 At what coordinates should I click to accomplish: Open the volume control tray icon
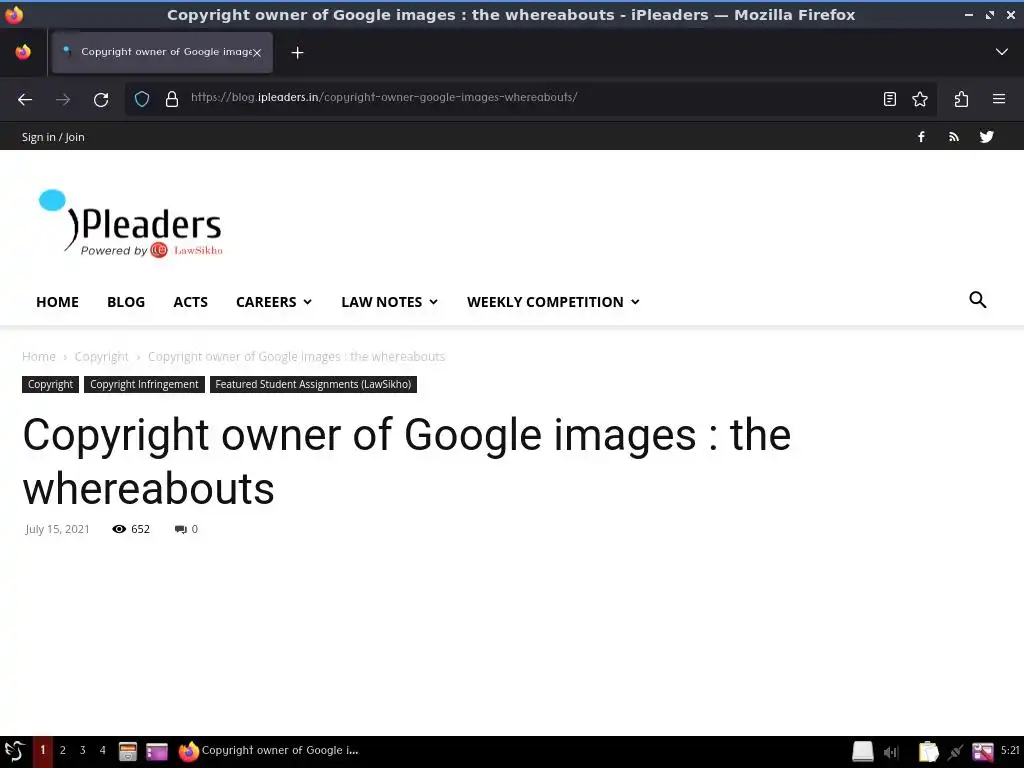[x=891, y=752]
